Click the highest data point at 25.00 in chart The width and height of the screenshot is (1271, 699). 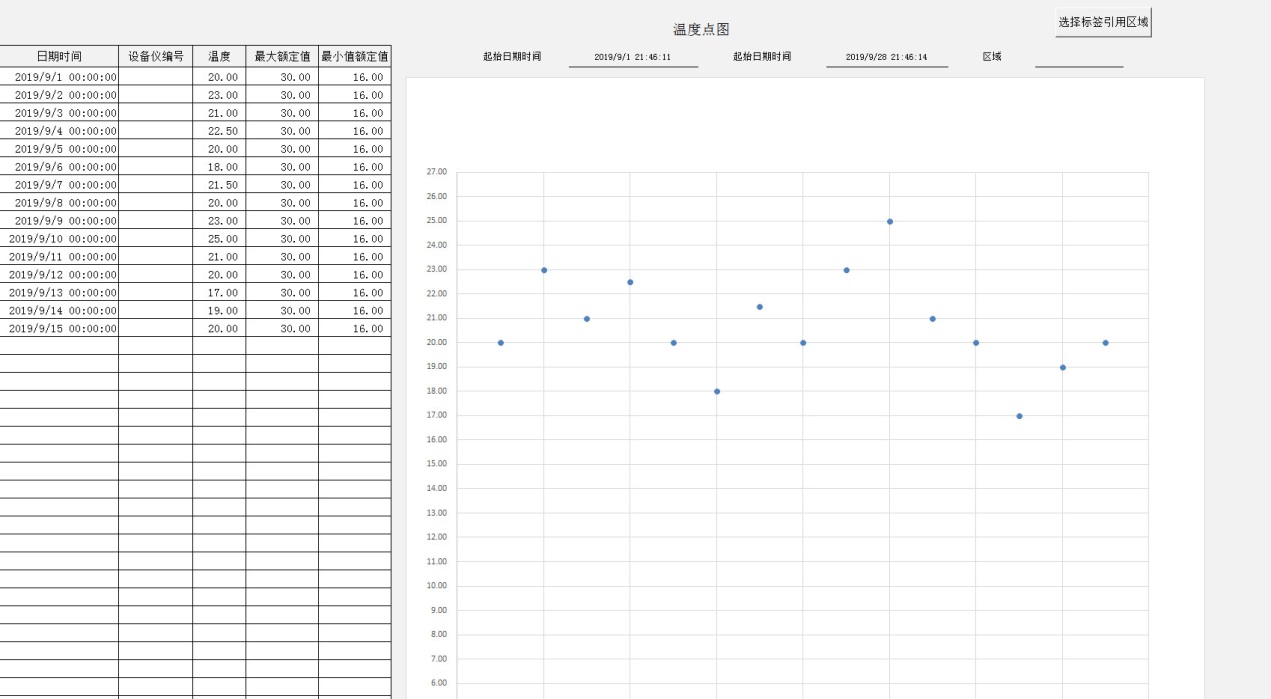click(x=890, y=221)
